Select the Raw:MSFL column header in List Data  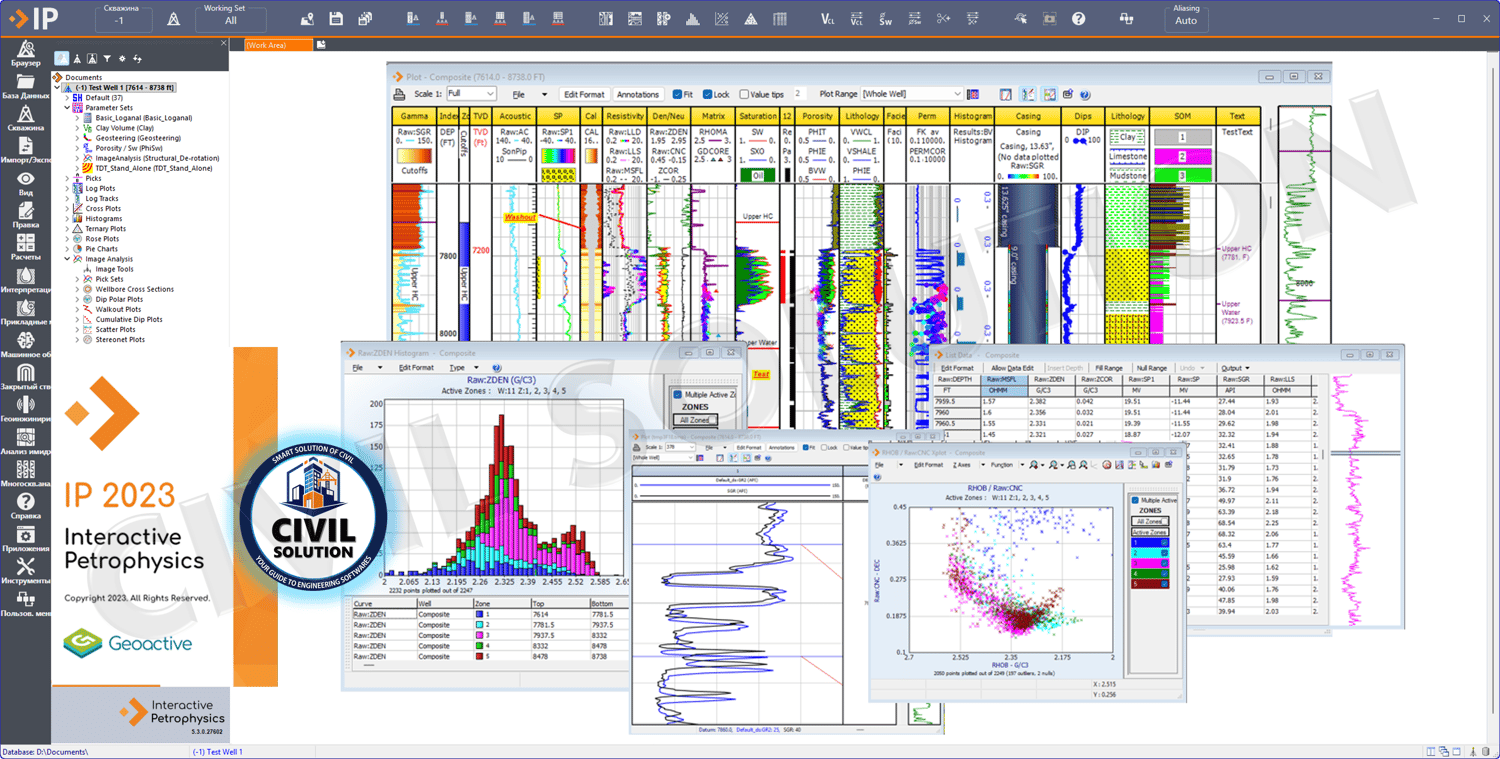(x=1002, y=380)
